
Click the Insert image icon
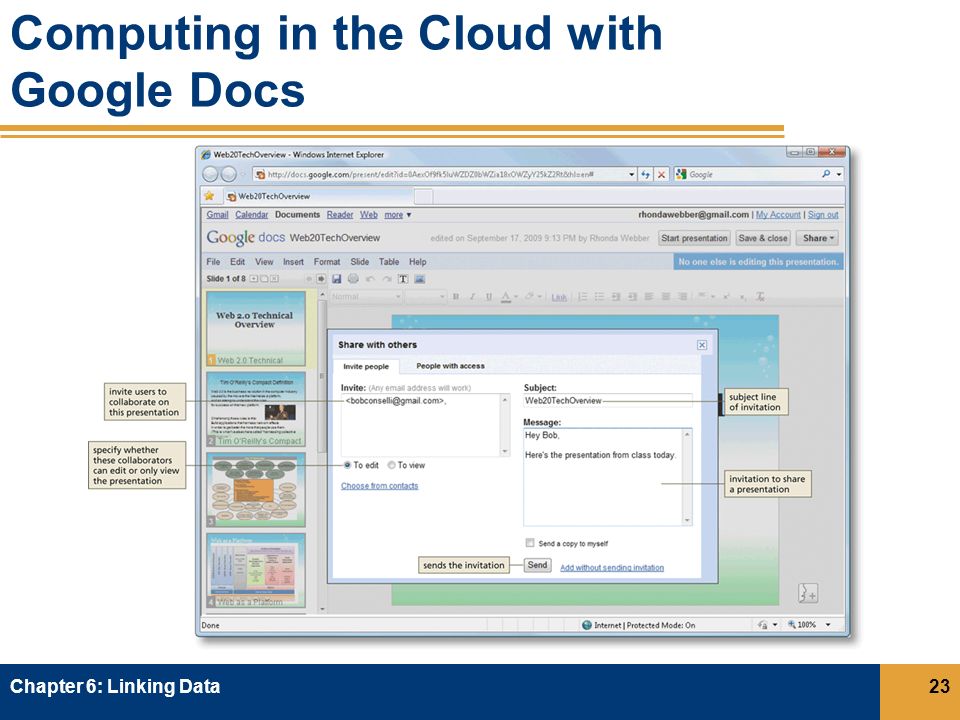click(x=419, y=279)
